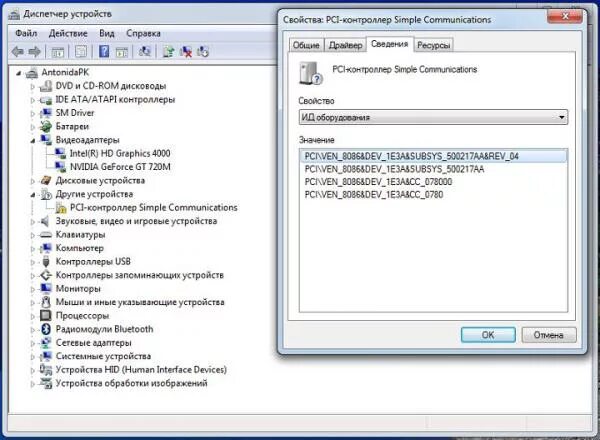Click the Update driver toolbar icon
Image resolution: width=600 pixels, height=440 pixels.
[168, 51]
